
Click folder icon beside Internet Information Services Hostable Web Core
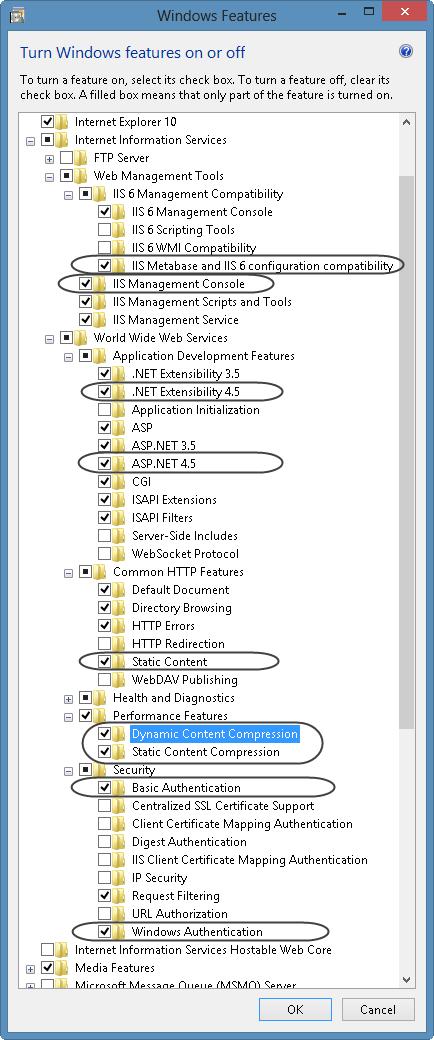point(62,949)
